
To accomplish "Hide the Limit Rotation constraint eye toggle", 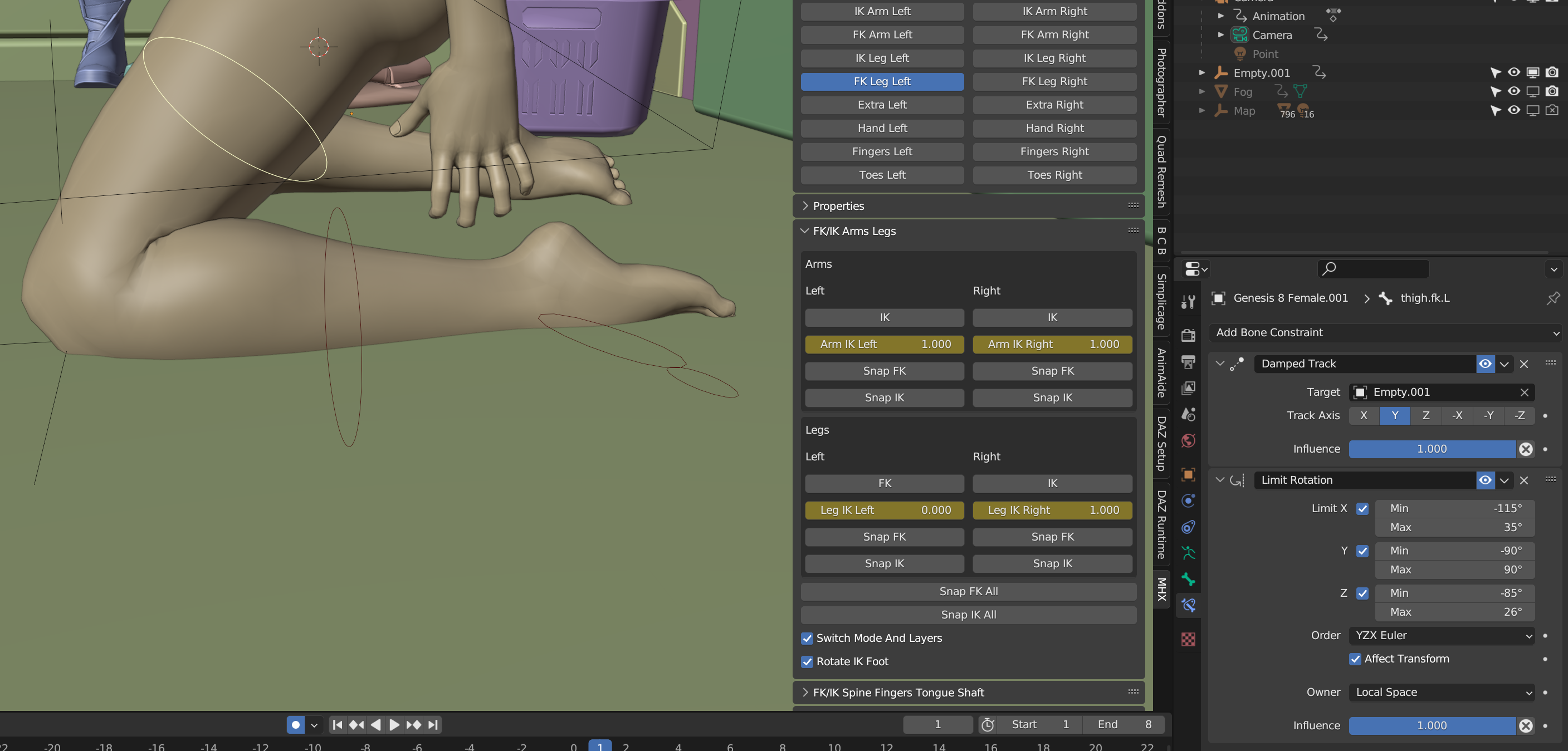I will 1485,480.
